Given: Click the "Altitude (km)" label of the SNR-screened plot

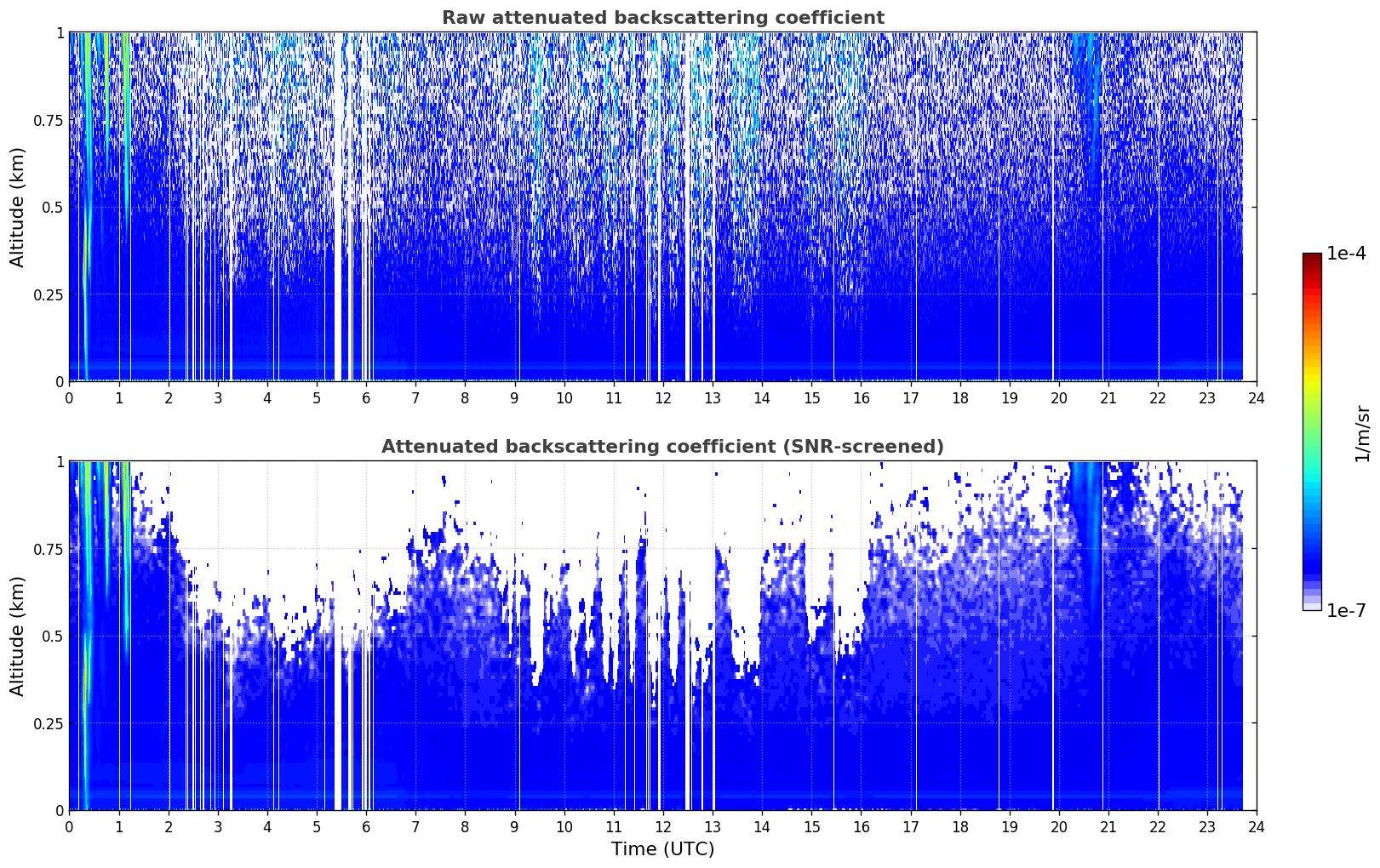Looking at the screenshot, I should tap(18, 636).
